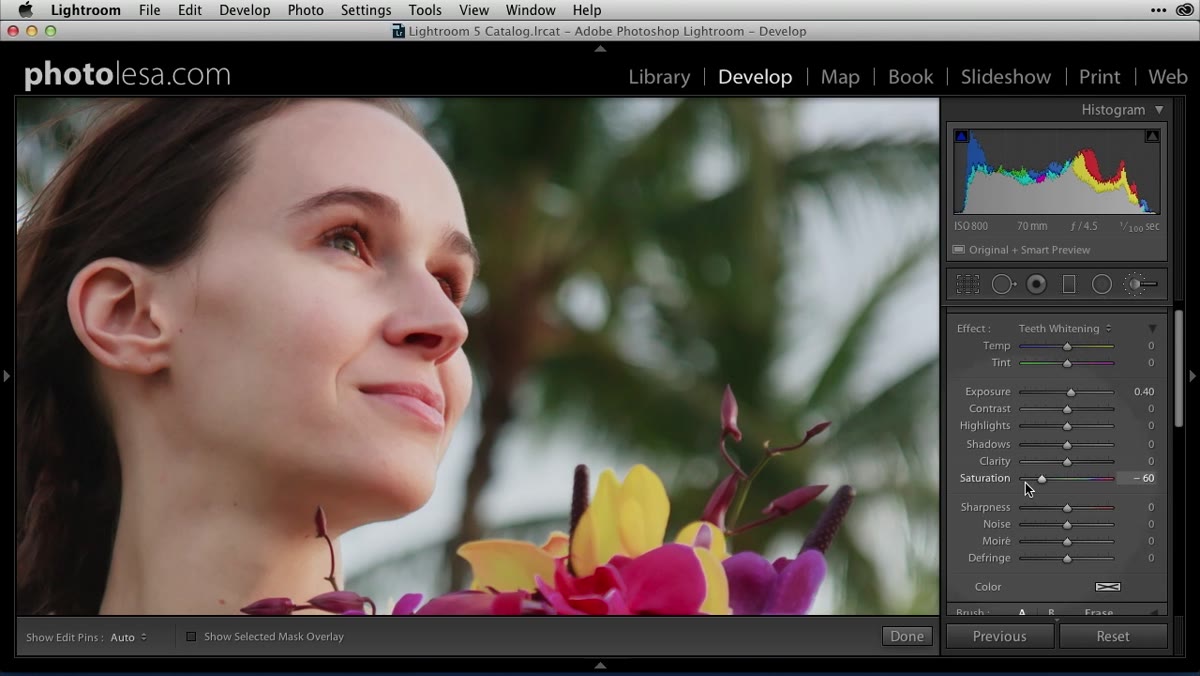This screenshot has height=676, width=1200.
Task: Collapse the effect sliders disclosure triangle
Action: click(x=1152, y=329)
